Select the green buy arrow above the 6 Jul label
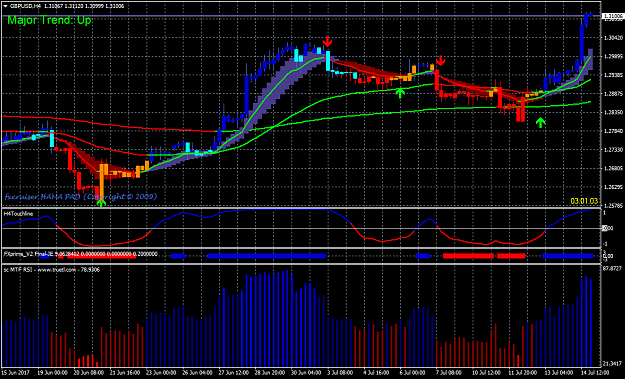The height and width of the screenshot is (379, 625). click(400, 93)
